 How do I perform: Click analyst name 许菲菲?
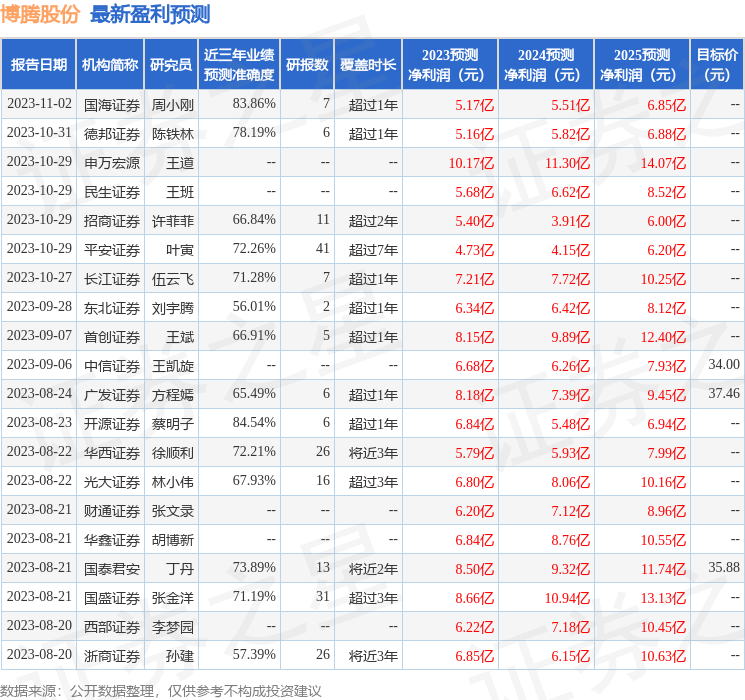click(x=172, y=221)
